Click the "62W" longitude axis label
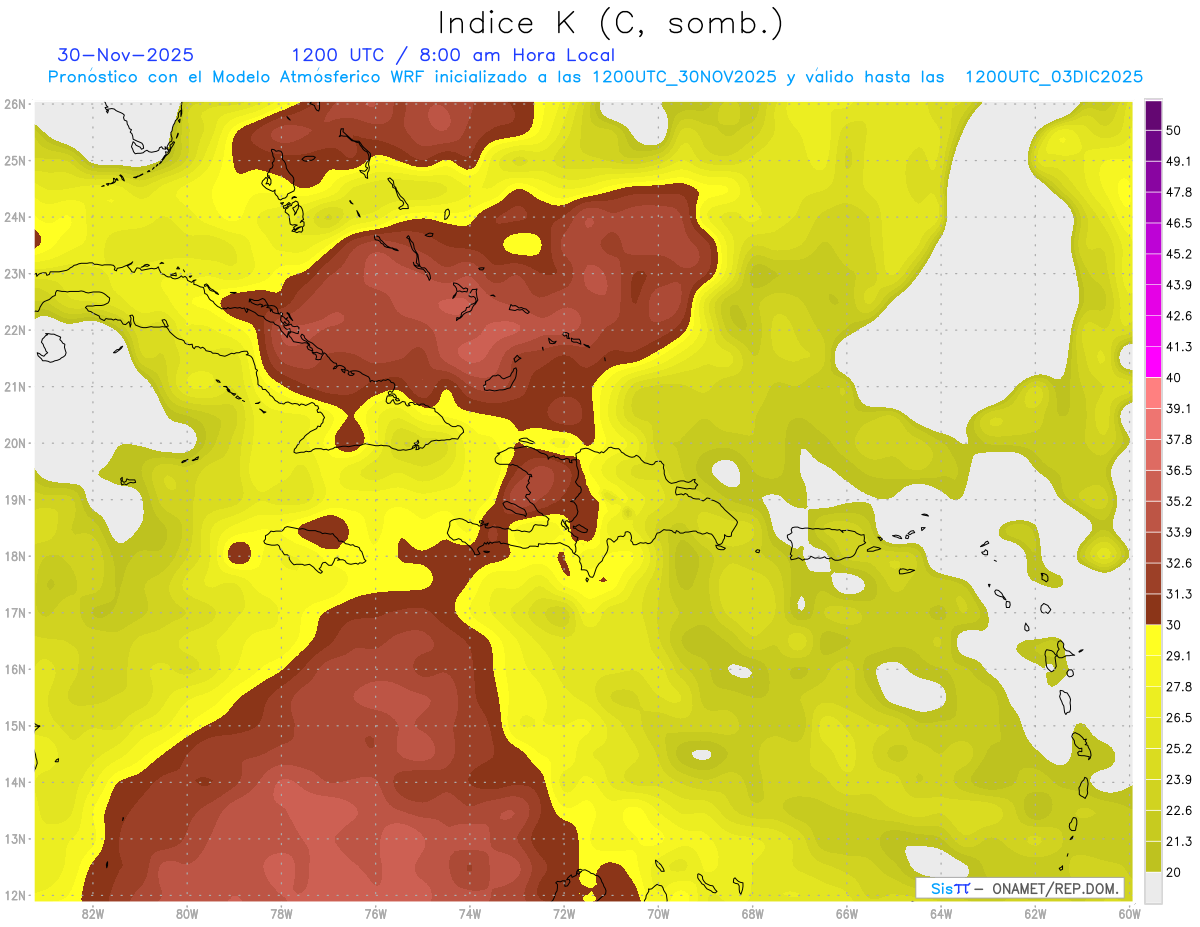Image resolution: width=1200 pixels, height=927 pixels. click(x=1035, y=913)
